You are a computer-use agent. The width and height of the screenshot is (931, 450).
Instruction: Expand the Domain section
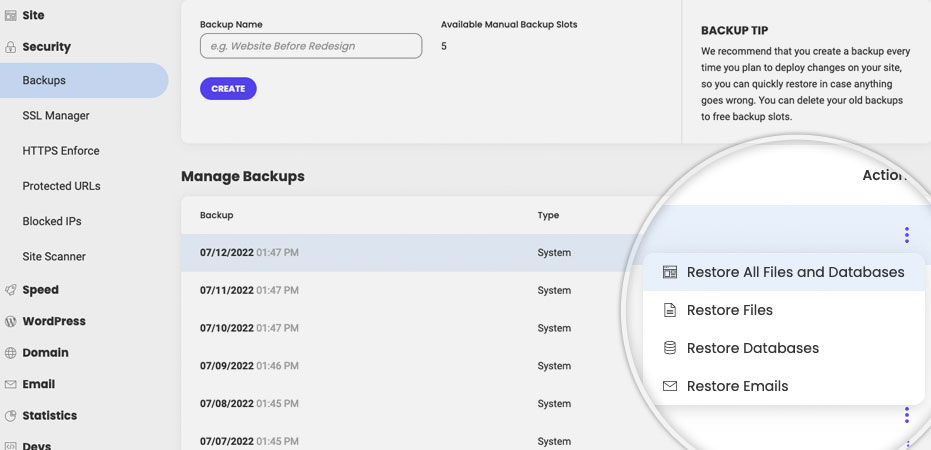click(x=45, y=353)
